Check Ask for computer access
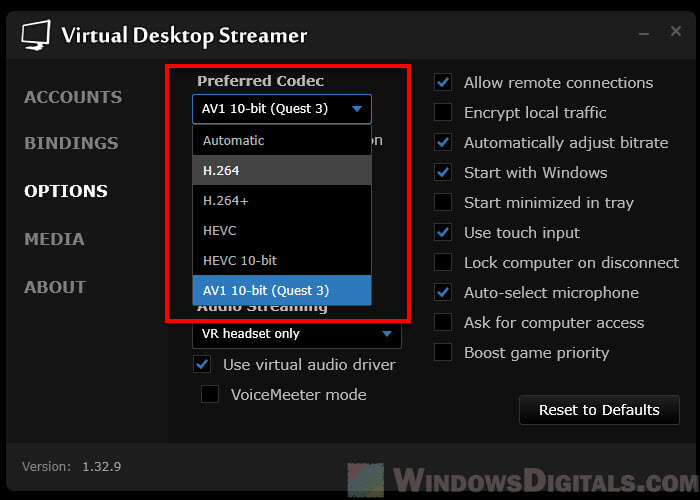 click(443, 323)
